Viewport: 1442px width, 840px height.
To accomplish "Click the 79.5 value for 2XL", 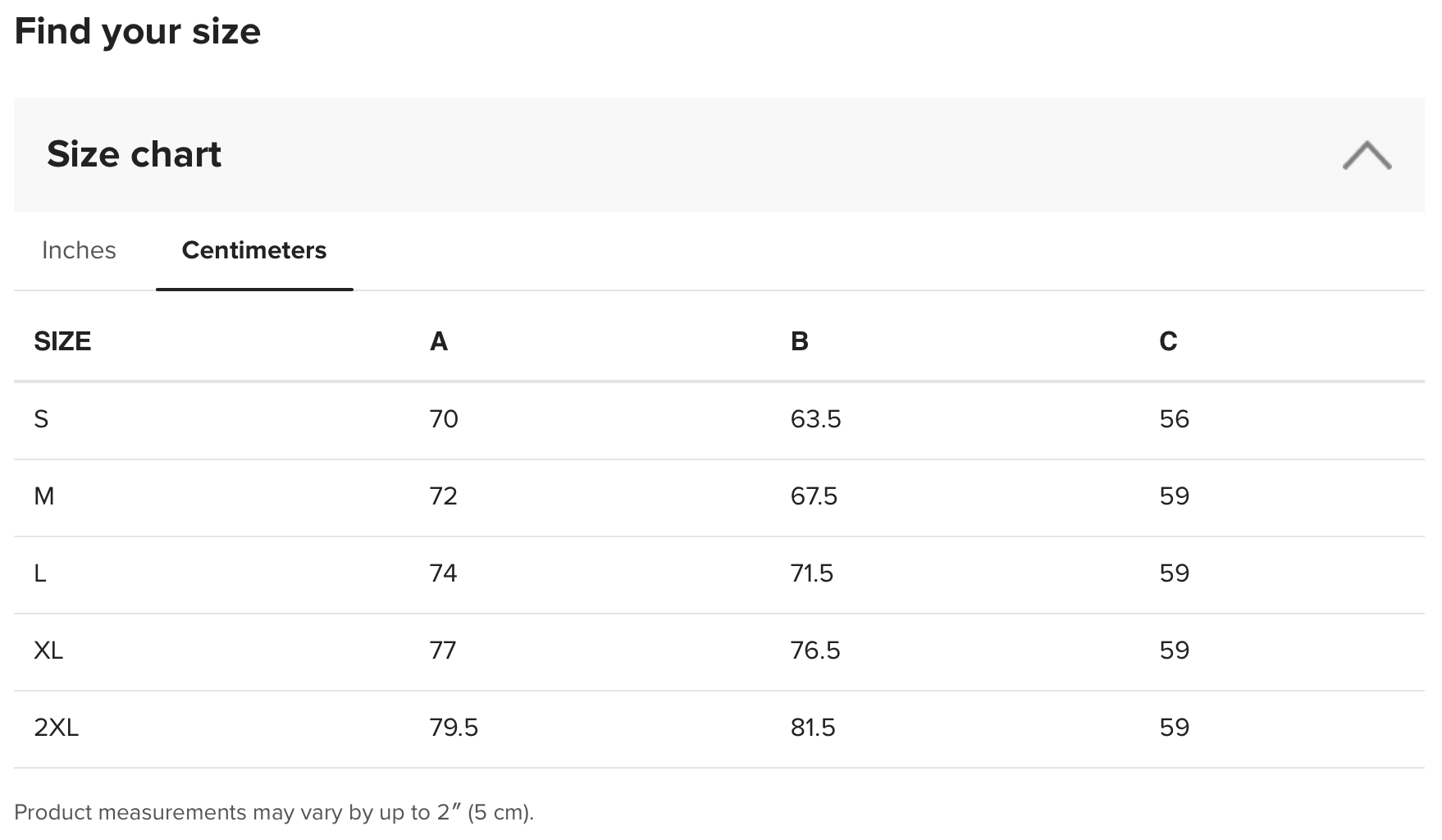I will pos(454,728).
